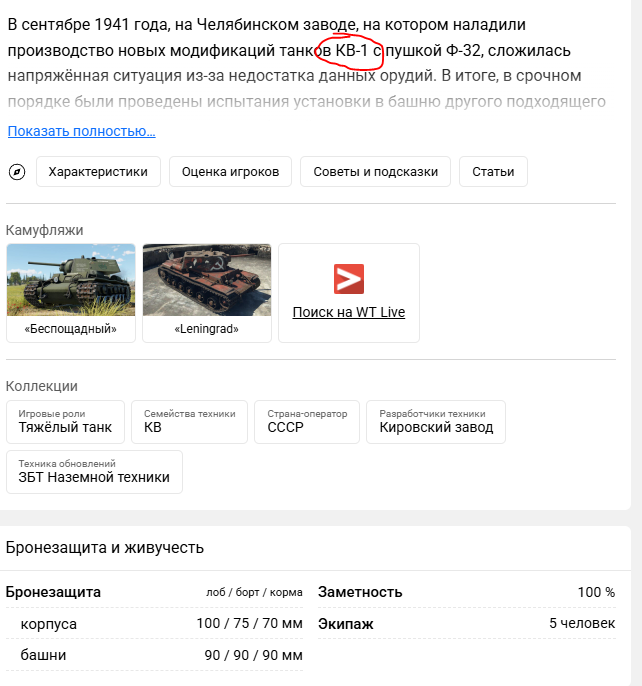Click the Бронезащита row label
642x686 pixels.
tap(53, 592)
